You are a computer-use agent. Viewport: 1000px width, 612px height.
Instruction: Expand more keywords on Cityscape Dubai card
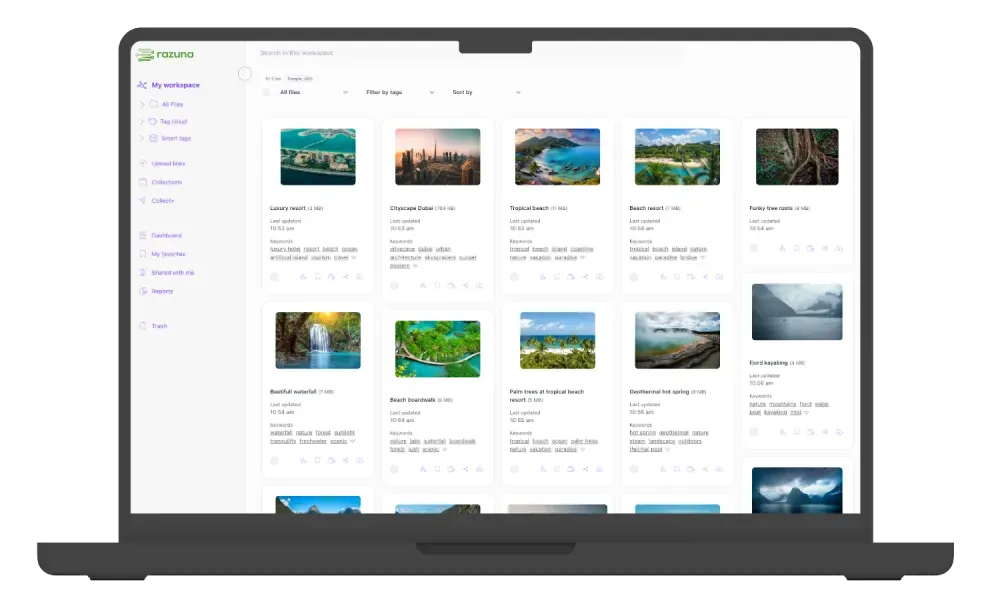click(415, 266)
